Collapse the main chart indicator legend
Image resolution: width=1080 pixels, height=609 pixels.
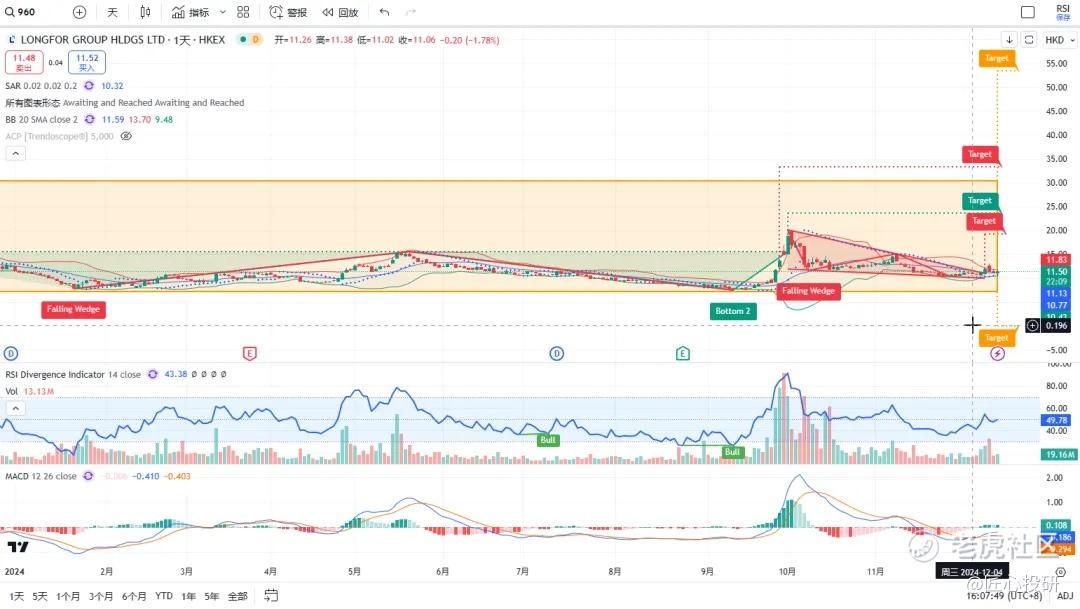(x=16, y=153)
